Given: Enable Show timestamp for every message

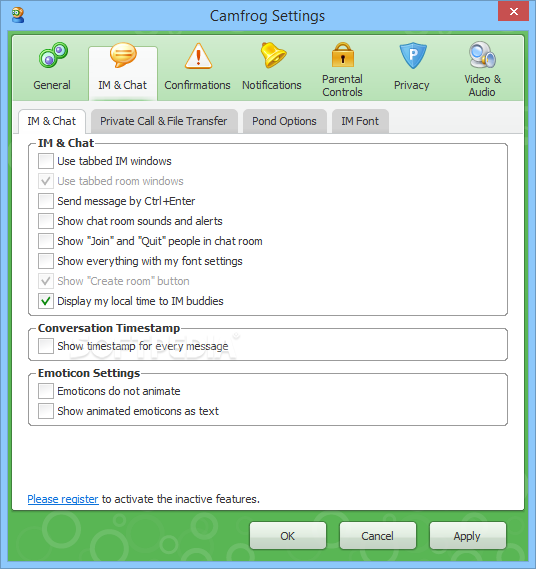Looking at the screenshot, I should [x=46, y=346].
